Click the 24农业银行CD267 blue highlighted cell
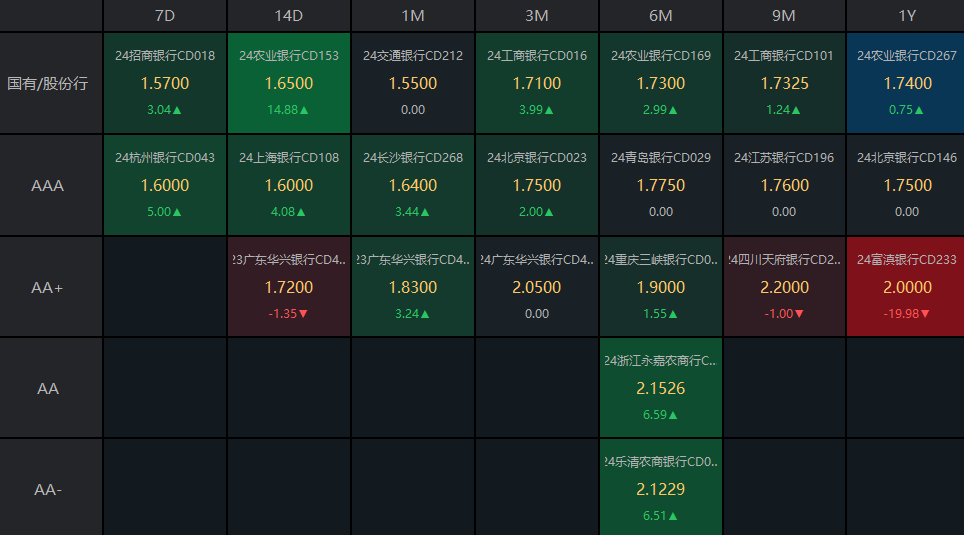This screenshot has width=964, height=535. (x=906, y=83)
